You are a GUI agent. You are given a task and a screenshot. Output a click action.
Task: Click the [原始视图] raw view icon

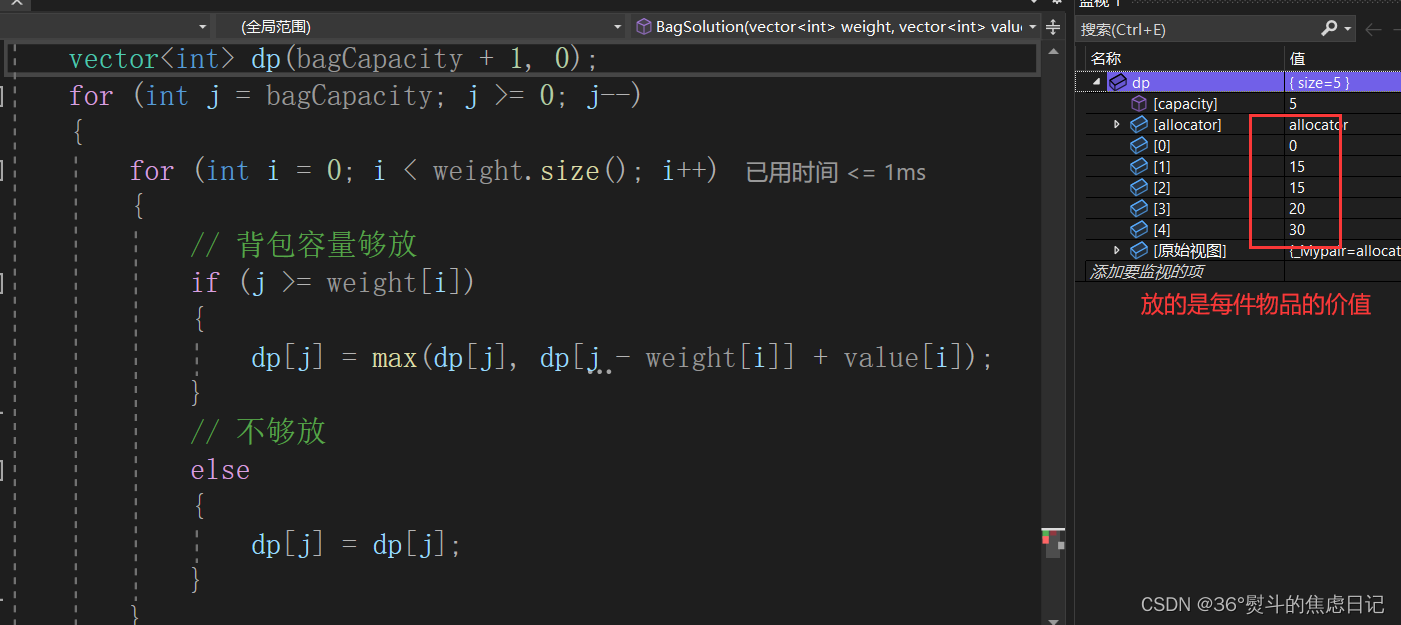point(1139,251)
